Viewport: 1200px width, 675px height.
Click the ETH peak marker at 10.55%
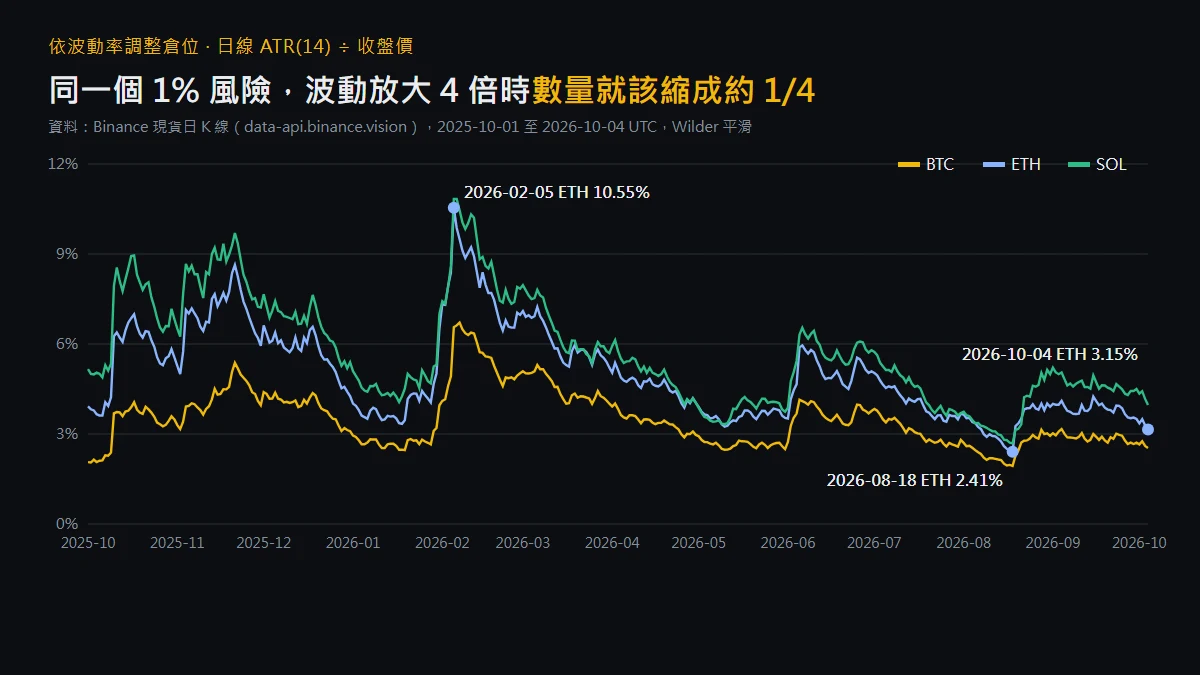coord(454,208)
